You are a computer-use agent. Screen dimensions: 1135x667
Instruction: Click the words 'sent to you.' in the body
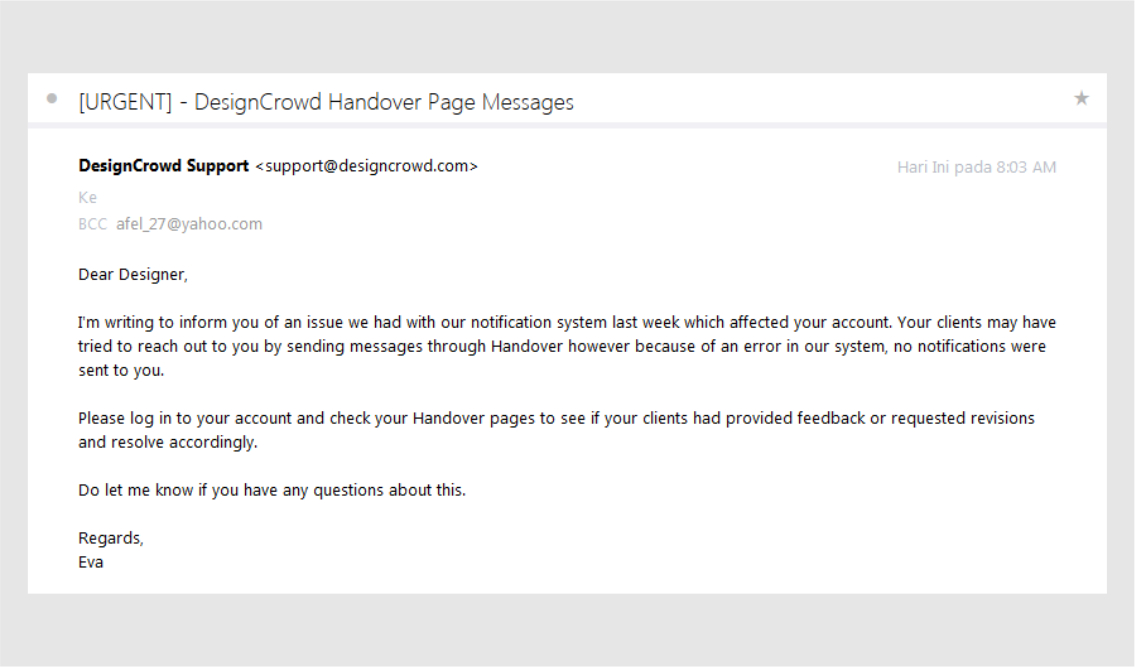(x=120, y=370)
